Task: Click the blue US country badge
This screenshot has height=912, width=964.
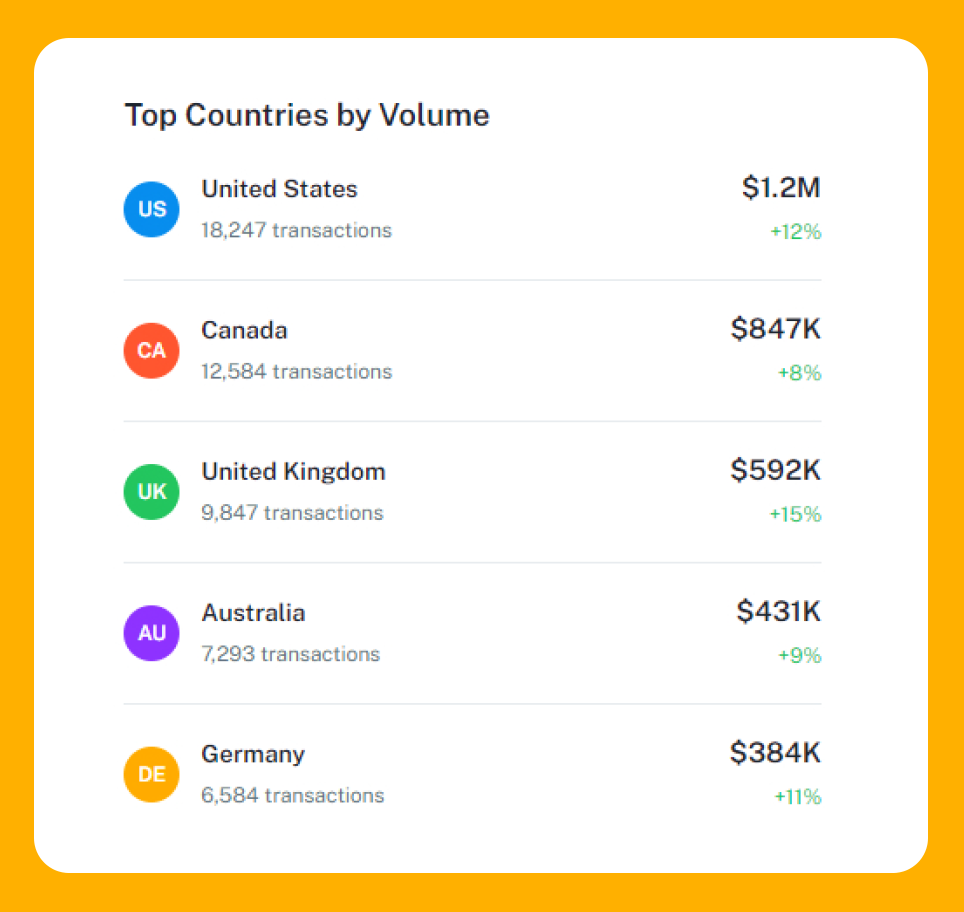Action: (x=151, y=209)
